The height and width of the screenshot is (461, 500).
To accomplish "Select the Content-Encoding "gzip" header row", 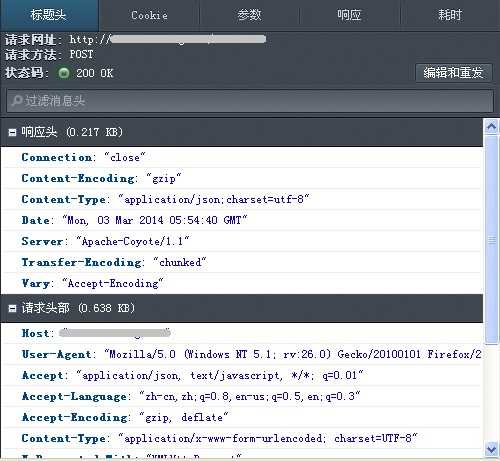I will [242, 178].
